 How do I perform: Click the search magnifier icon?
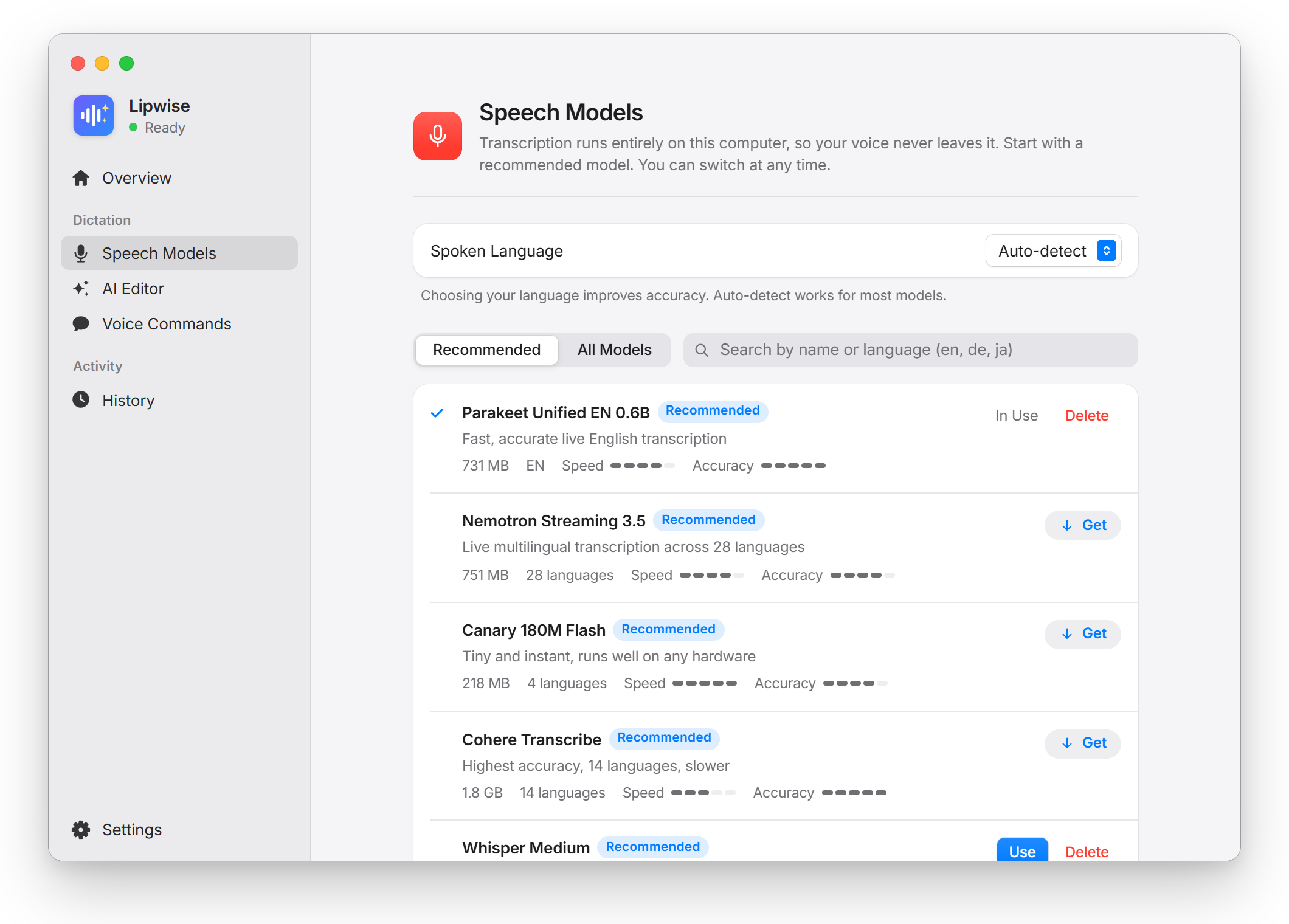click(x=702, y=350)
